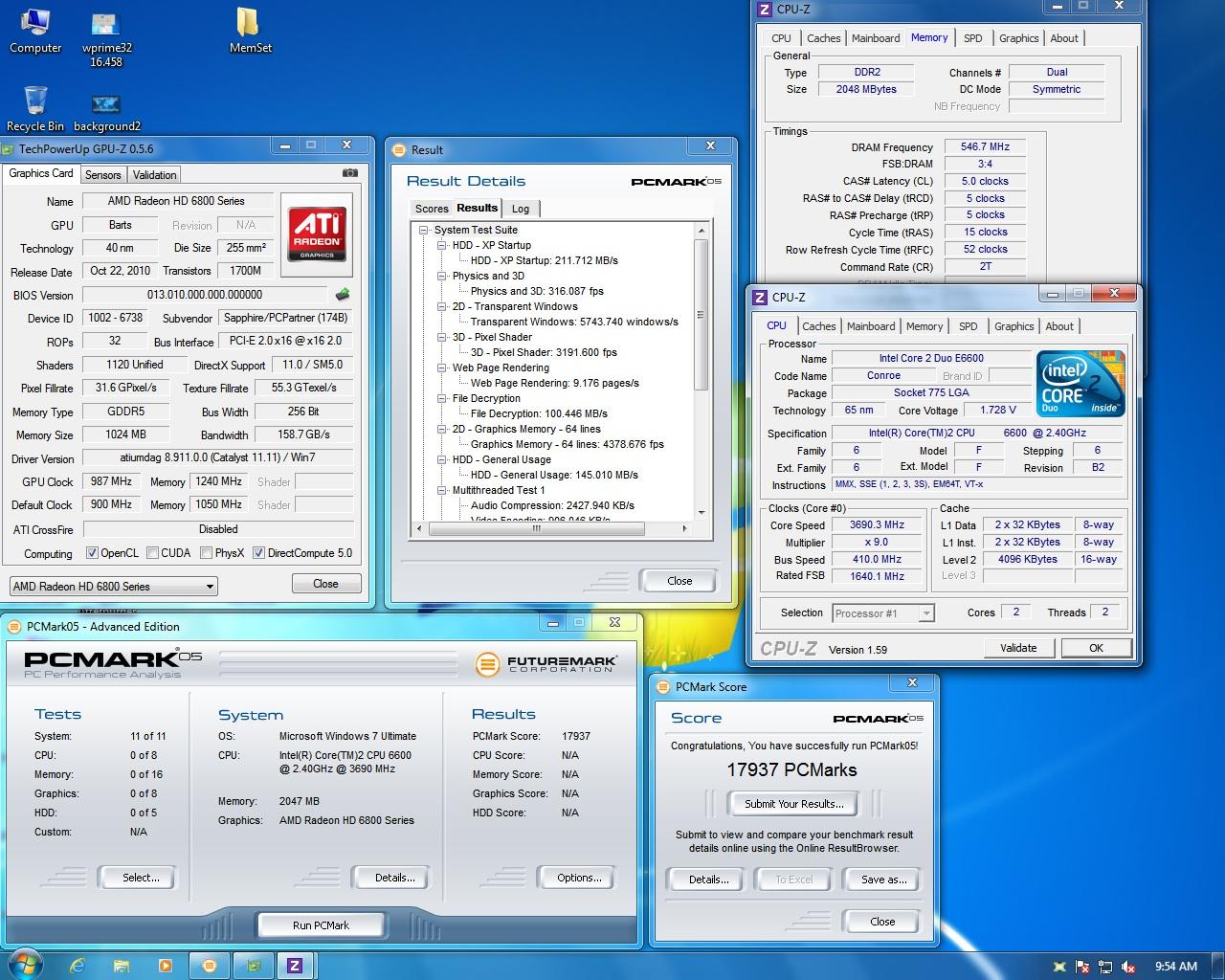
Task: Open the Processor #1 selection dropdown
Action: pyautogui.click(x=882, y=613)
